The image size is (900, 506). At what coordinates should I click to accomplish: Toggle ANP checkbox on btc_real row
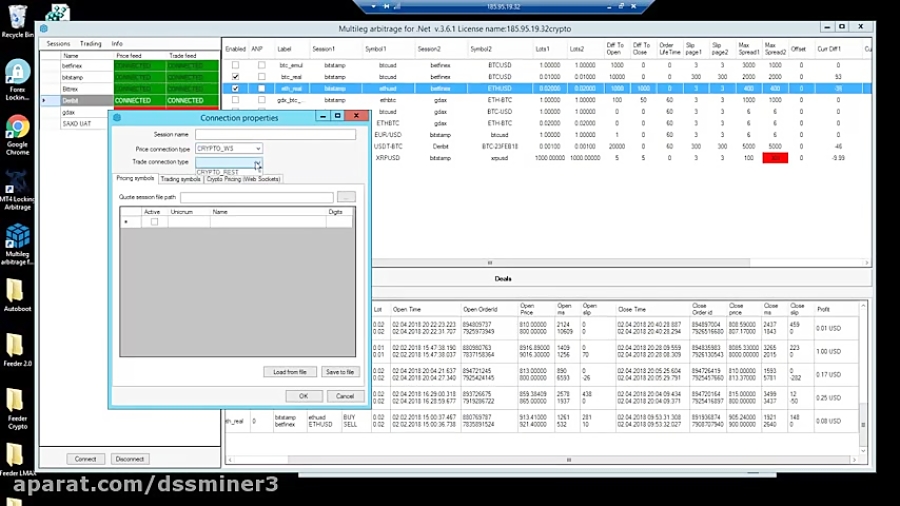262,77
